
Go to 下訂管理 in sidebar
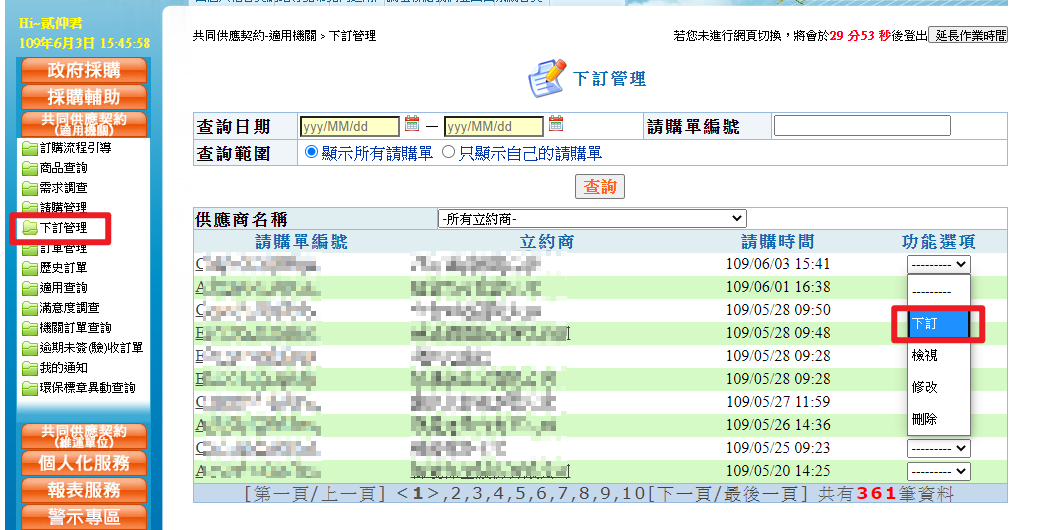point(63,228)
